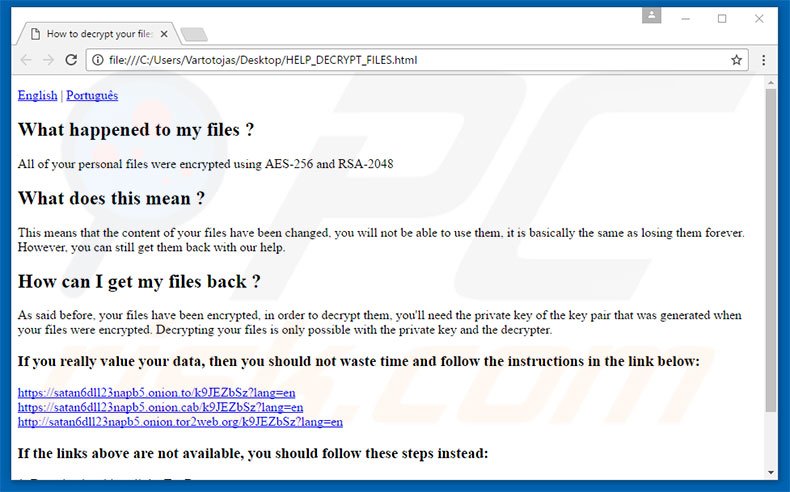This screenshot has width=790, height=492.
Task: Reload the page with refresh icon
Action: [x=71, y=60]
